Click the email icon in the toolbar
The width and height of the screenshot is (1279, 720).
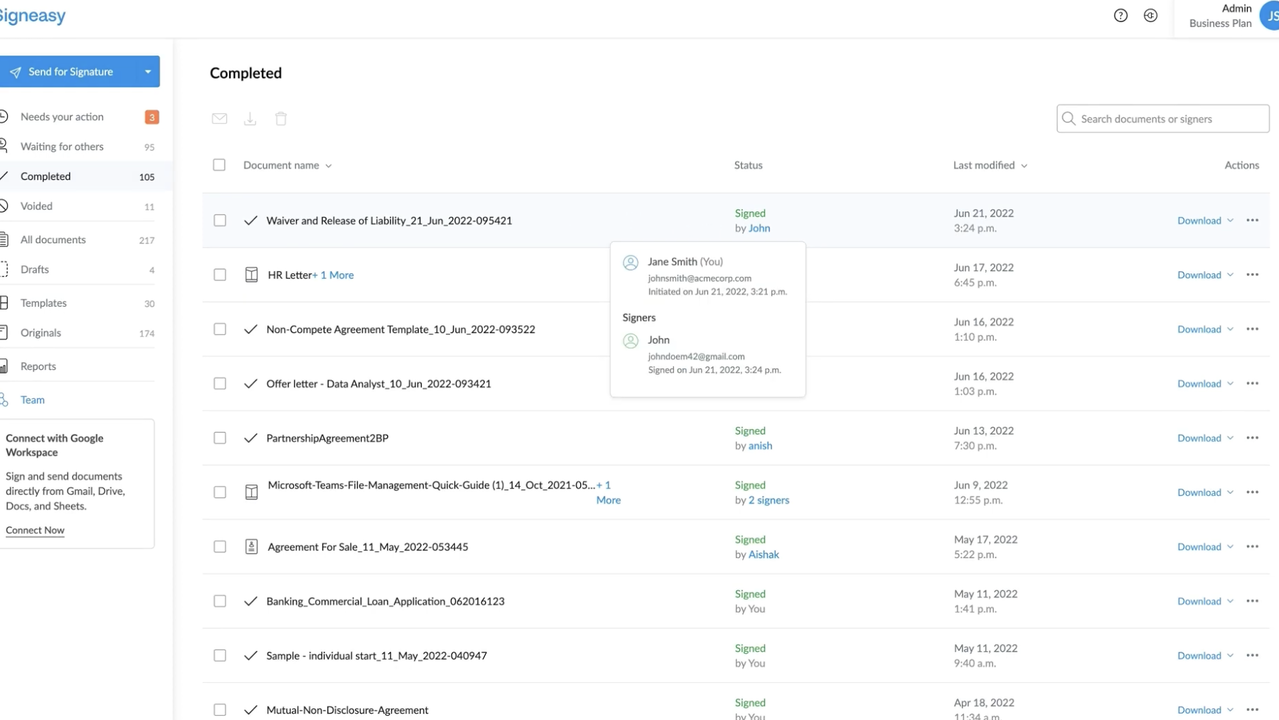pyautogui.click(x=220, y=119)
